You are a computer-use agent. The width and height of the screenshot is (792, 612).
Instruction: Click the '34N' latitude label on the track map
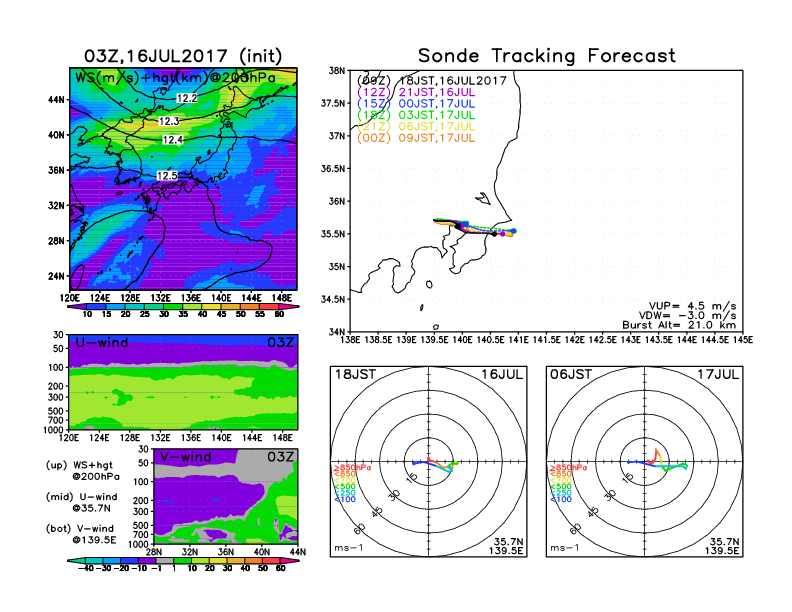click(x=336, y=332)
